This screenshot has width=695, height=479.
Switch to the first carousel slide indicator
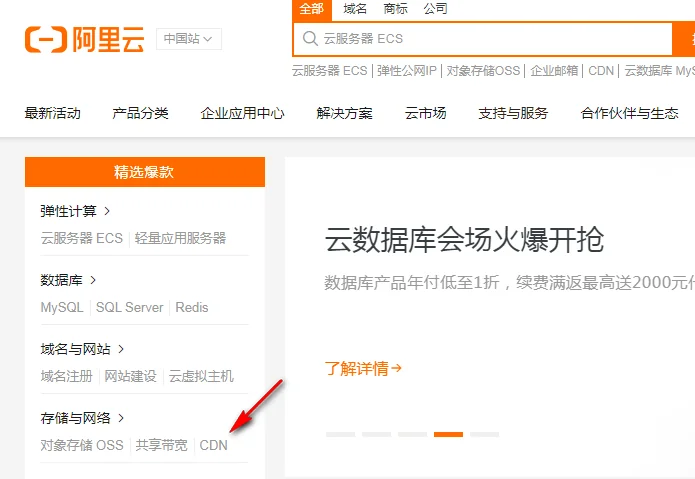click(340, 434)
